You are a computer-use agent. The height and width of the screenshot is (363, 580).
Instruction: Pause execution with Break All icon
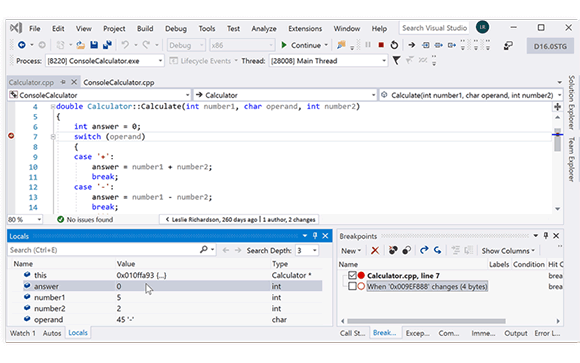tap(368, 45)
